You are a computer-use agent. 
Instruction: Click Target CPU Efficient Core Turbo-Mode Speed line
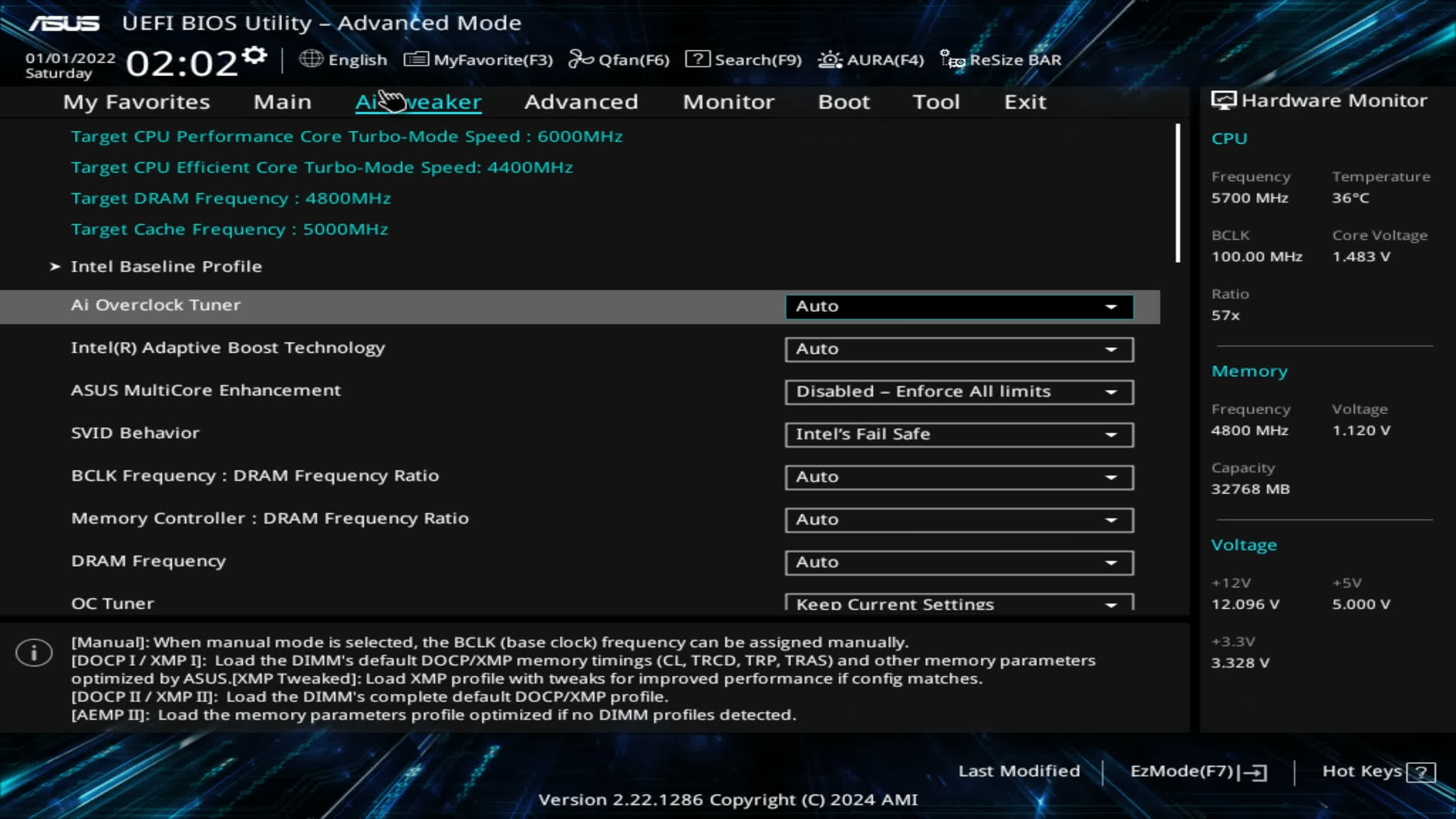coord(322,167)
